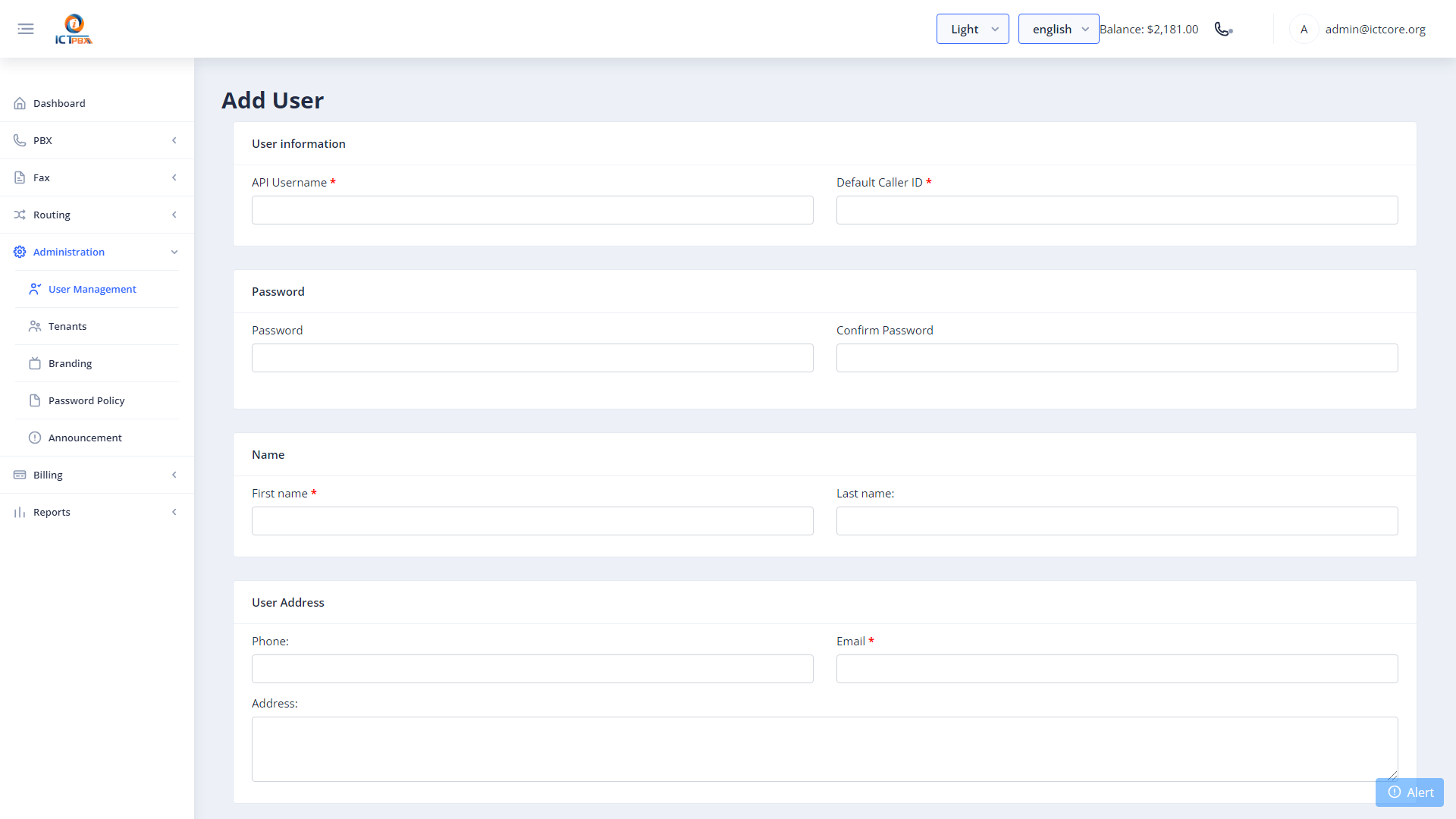Open admin@ictcore.org account menu

(x=1375, y=29)
